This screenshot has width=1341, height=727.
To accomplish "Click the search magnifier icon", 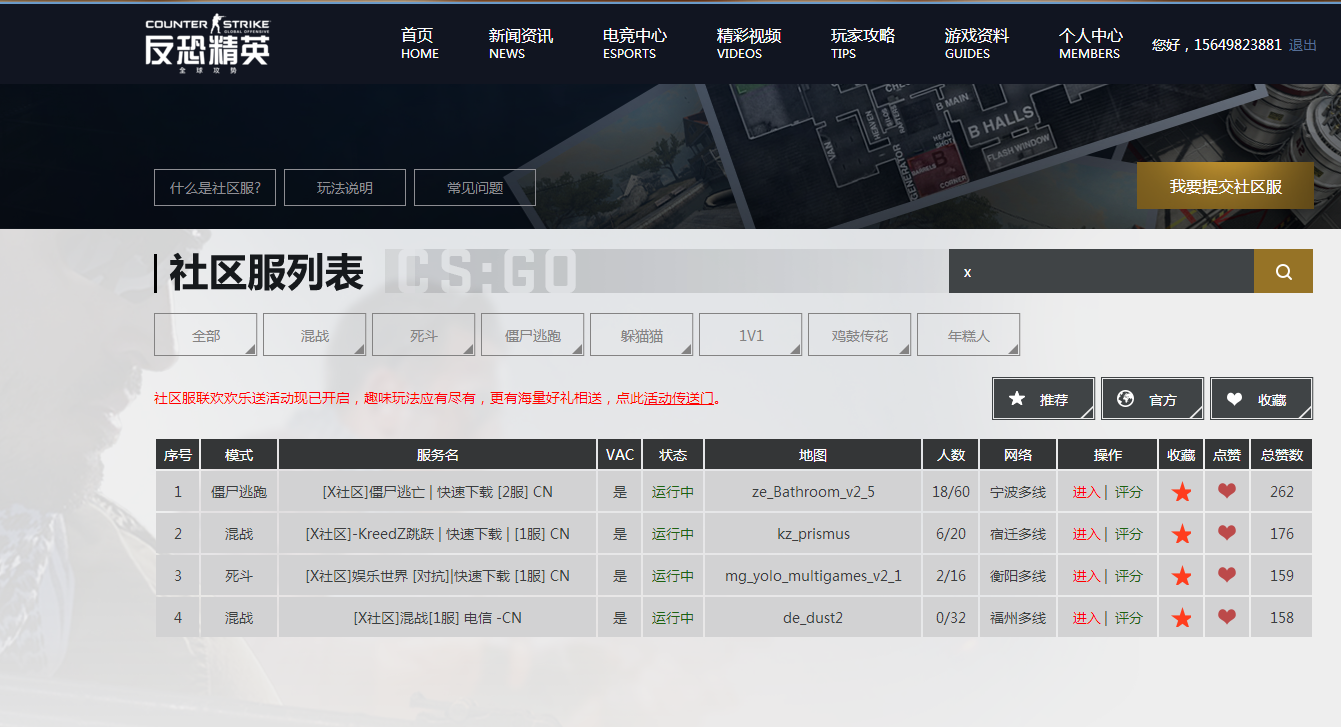I will 1283,271.
